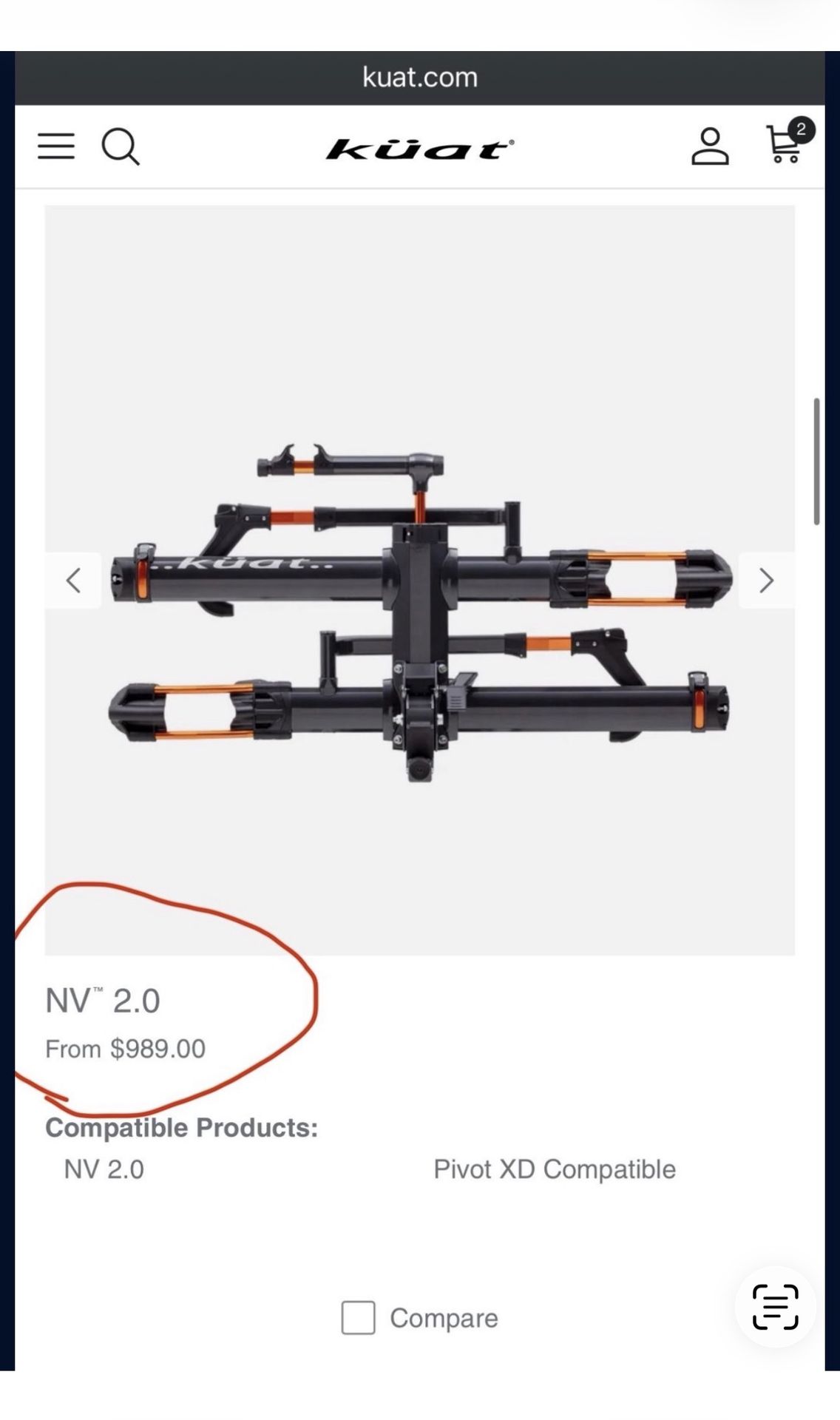Show the next product image
This screenshot has width=840, height=1420.
point(767,581)
